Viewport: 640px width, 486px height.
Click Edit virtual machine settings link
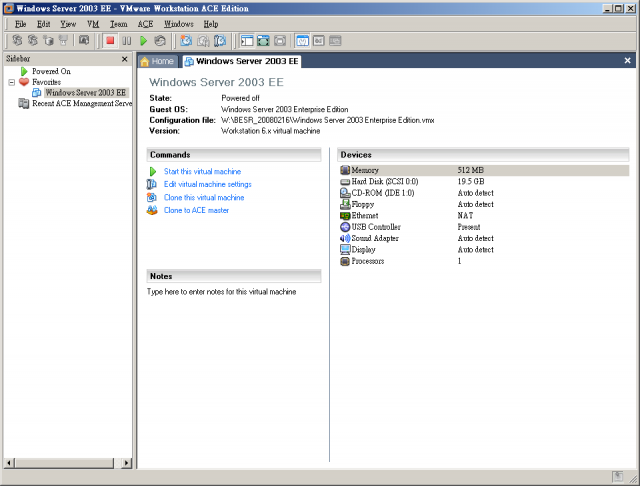(208, 184)
